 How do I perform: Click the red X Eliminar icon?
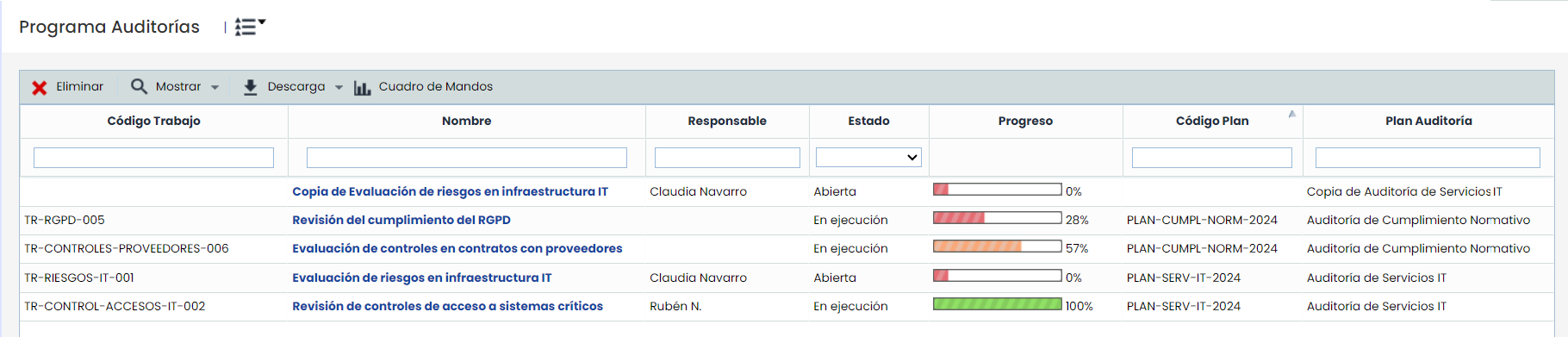coord(40,87)
